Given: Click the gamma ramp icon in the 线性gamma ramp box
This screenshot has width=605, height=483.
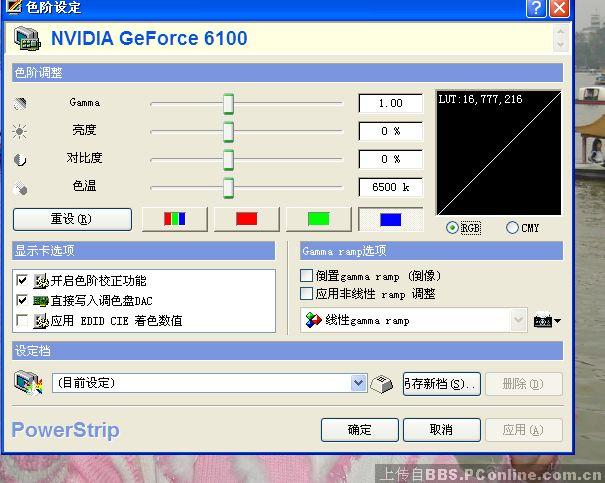Looking at the screenshot, I should [x=313, y=320].
